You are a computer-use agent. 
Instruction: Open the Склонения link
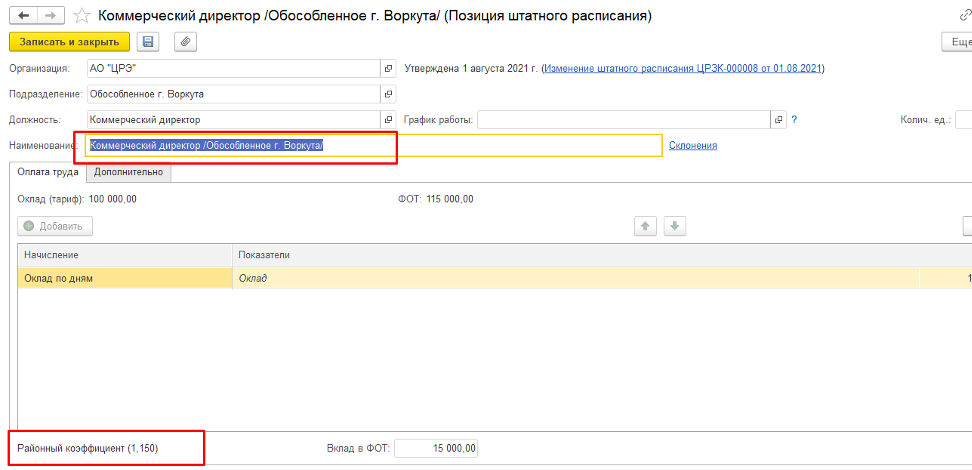pyautogui.click(x=693, y=145)
